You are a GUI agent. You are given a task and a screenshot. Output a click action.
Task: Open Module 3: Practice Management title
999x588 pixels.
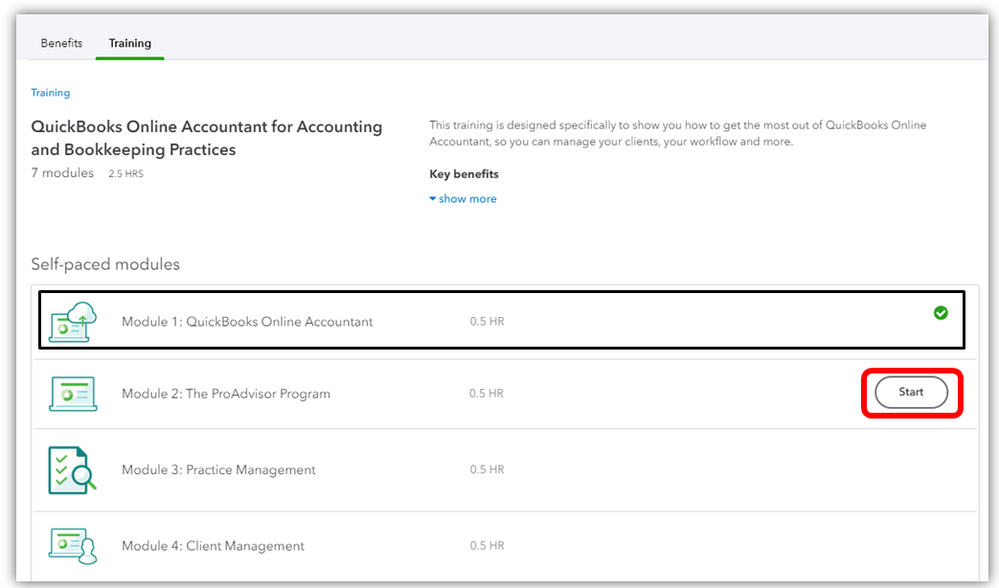click(219, 470)
